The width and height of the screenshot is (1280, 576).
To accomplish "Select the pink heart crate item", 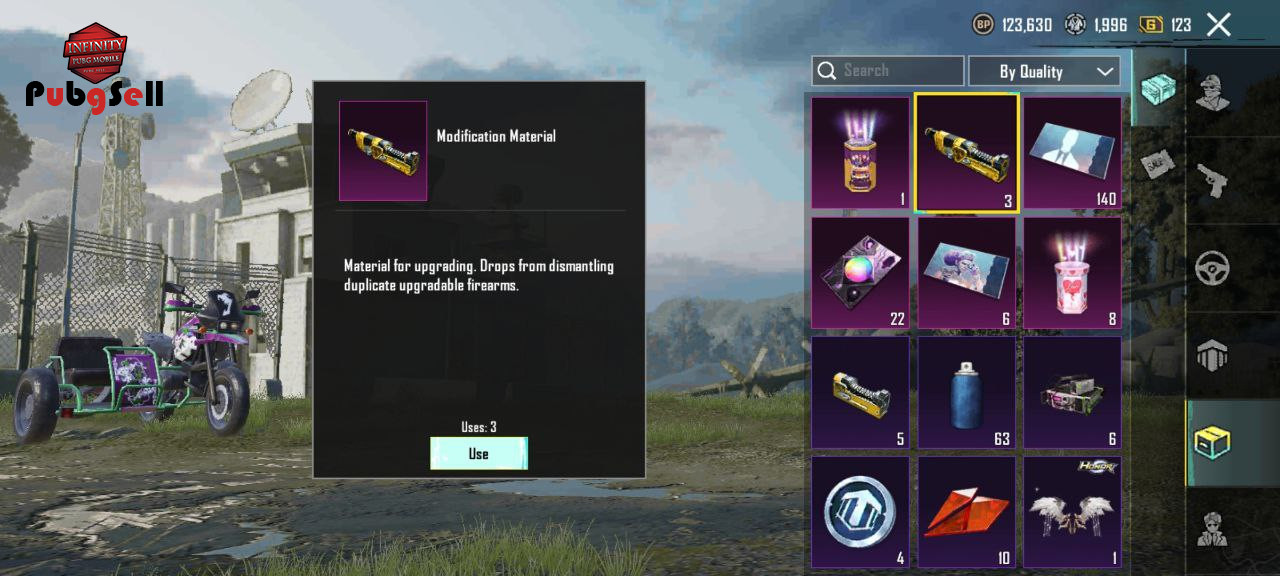I will coord(1072,272).
